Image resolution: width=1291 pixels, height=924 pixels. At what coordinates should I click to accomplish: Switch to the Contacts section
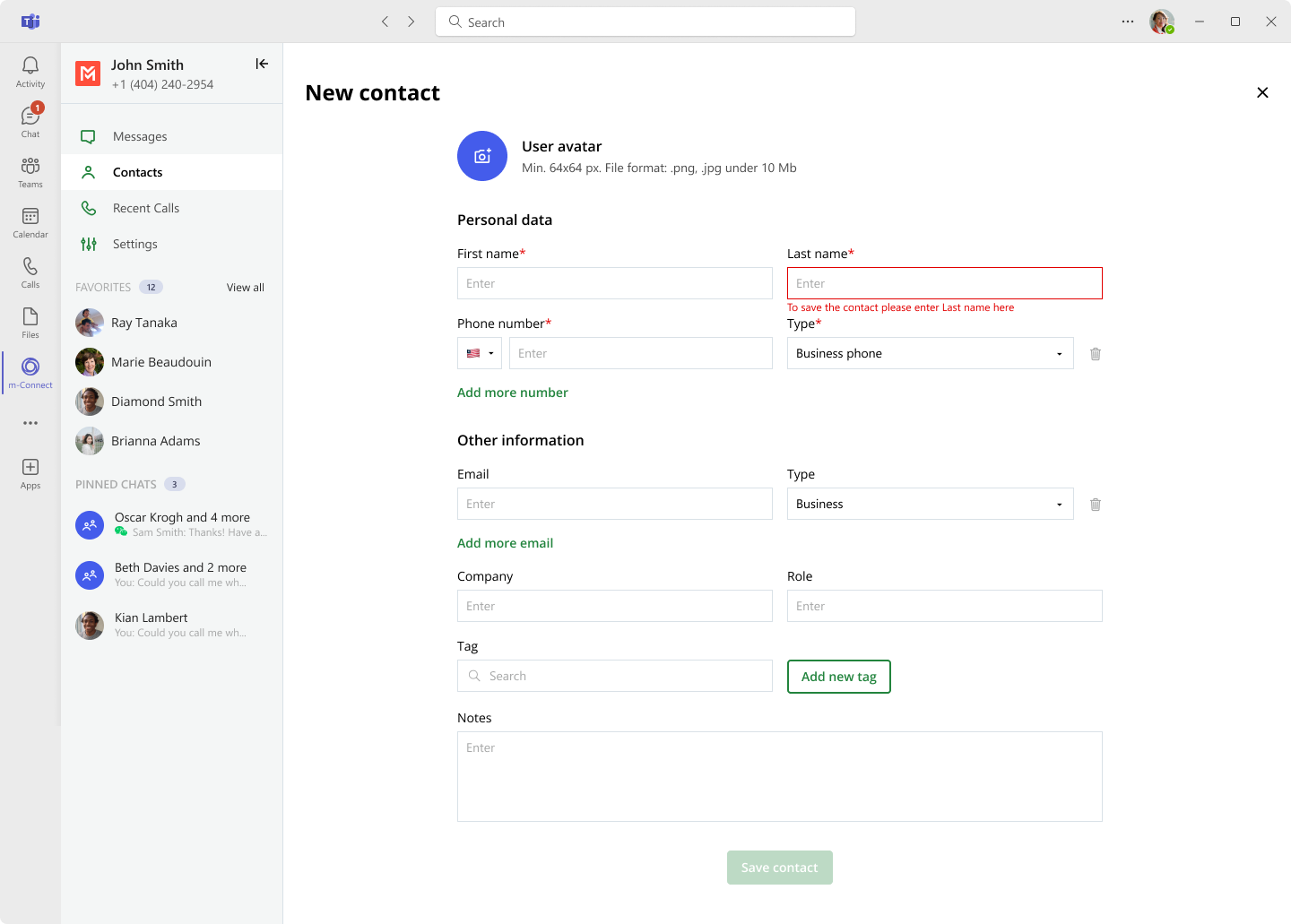137,172
